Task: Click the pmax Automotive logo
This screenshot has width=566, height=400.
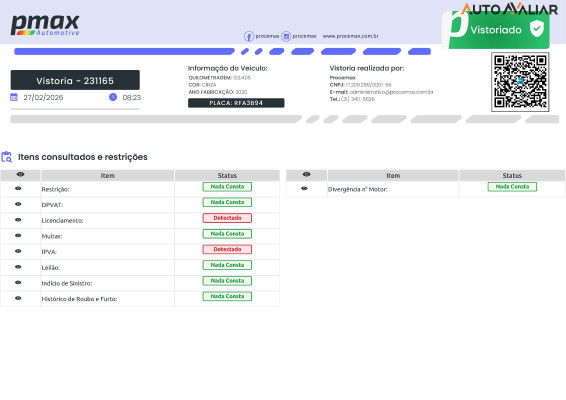Action: (45, 25)
